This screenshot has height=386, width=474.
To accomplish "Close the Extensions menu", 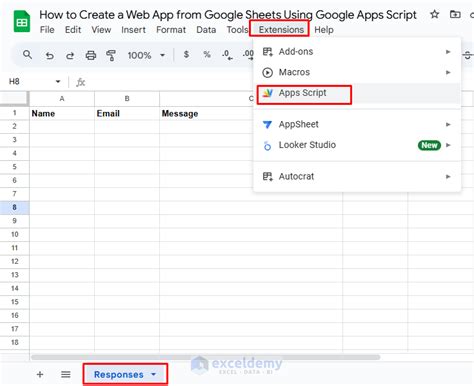I will pyautogui.click(x=281, y=30).
